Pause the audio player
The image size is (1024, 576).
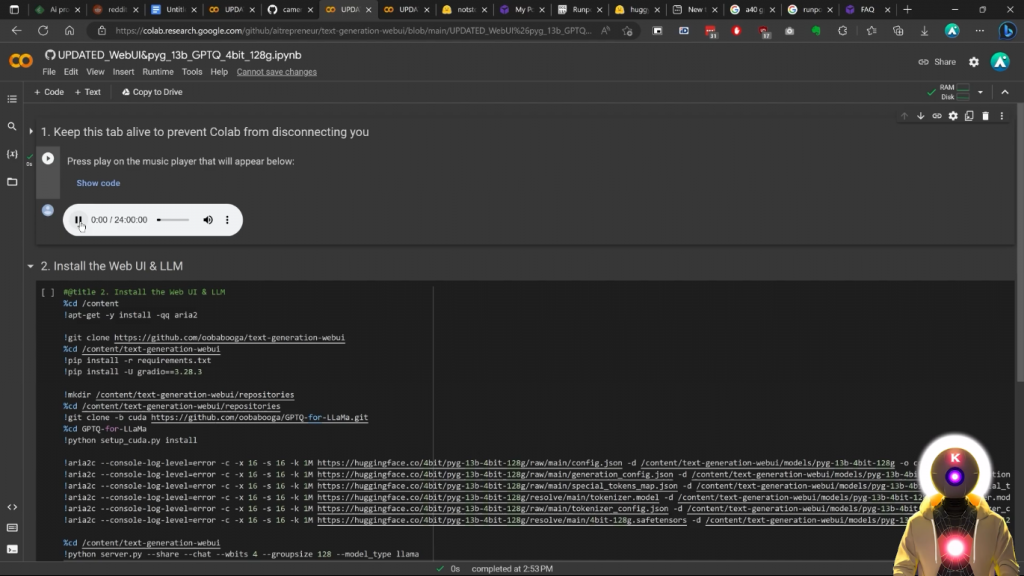(x=78, y=220)
